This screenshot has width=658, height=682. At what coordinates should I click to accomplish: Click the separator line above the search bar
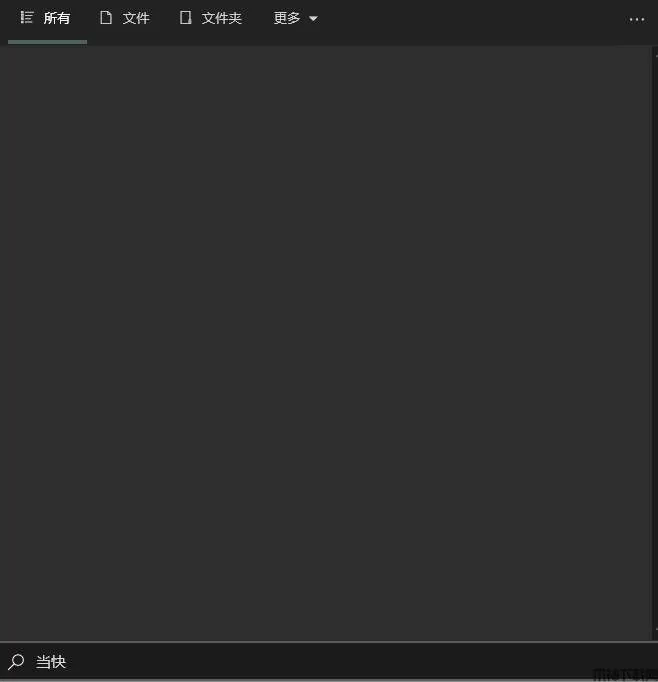(329, 642)
